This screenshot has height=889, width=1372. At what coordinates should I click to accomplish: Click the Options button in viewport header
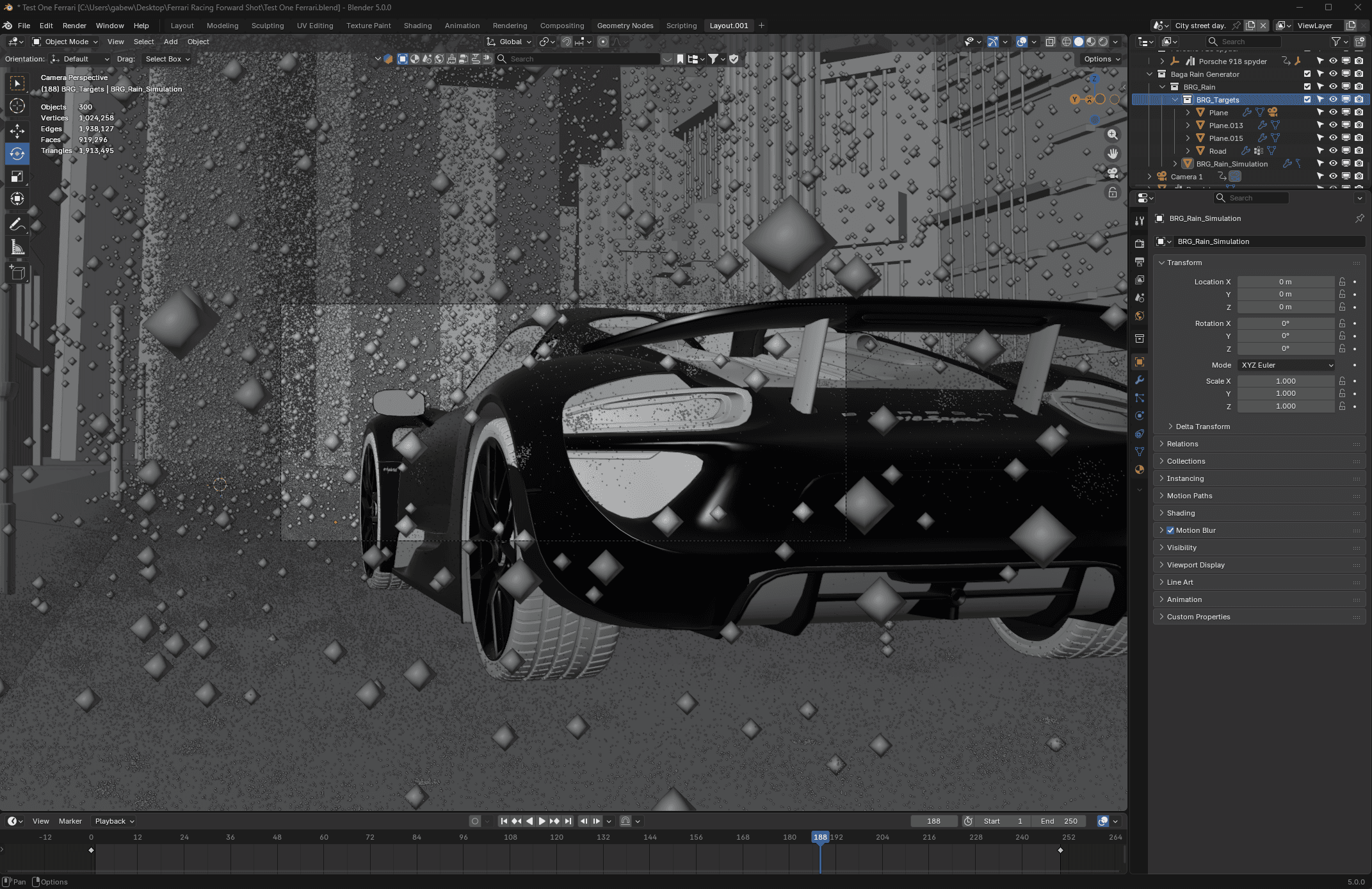[1102, 59]
